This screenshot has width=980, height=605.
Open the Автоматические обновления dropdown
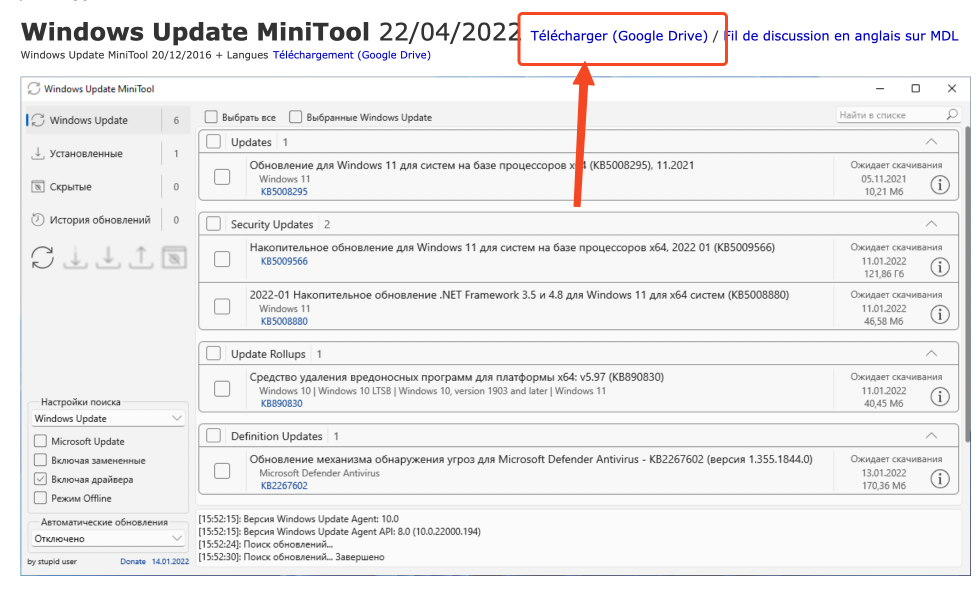tap(107, 538)
